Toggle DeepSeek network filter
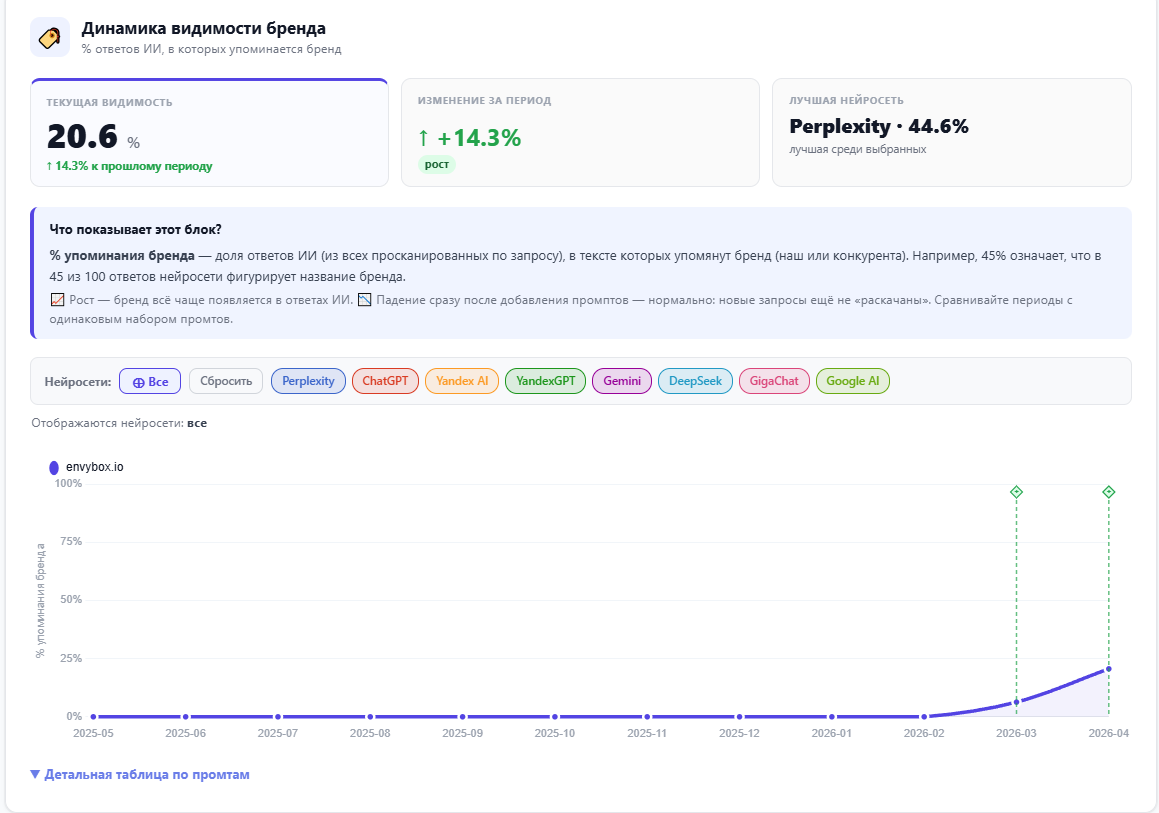Screen dimensions: 1159x813 click(695, 381)
